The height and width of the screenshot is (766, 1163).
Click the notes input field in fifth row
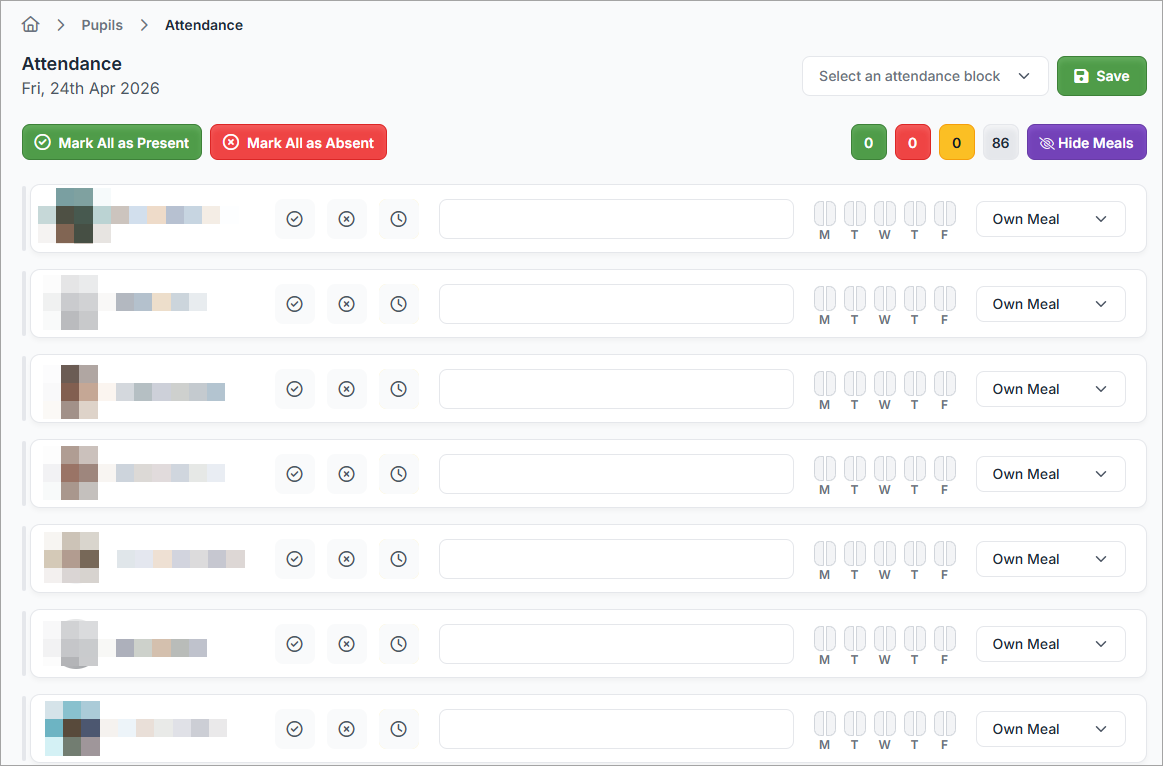(616, 559)
